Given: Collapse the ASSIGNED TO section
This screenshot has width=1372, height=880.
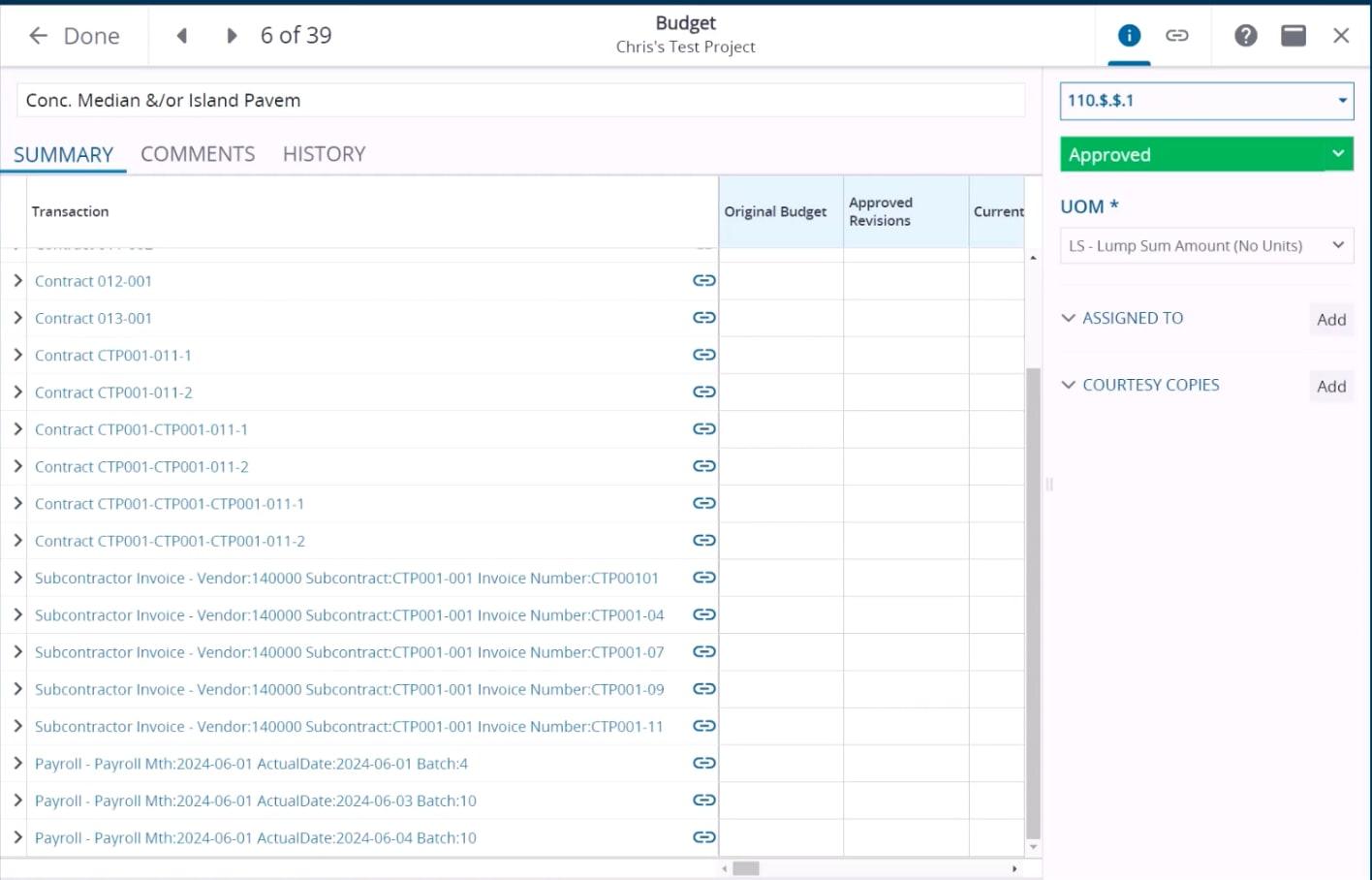Looking at the screenshot, I should (x=1069, y=318).
